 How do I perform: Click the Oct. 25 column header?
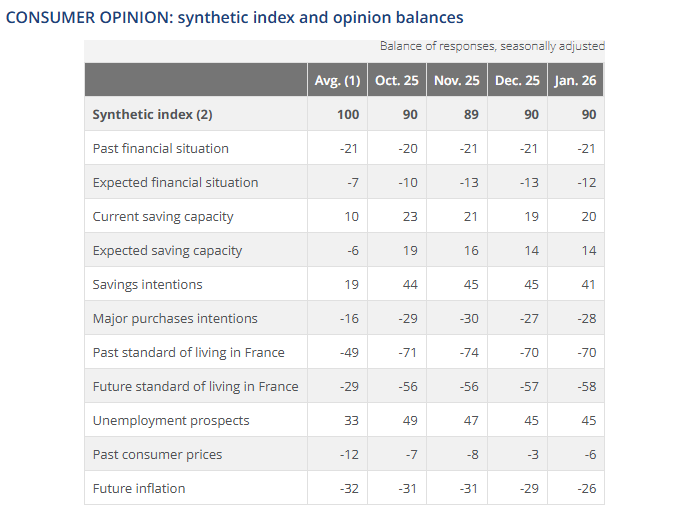pyautogui.click(x=396, y=80)
